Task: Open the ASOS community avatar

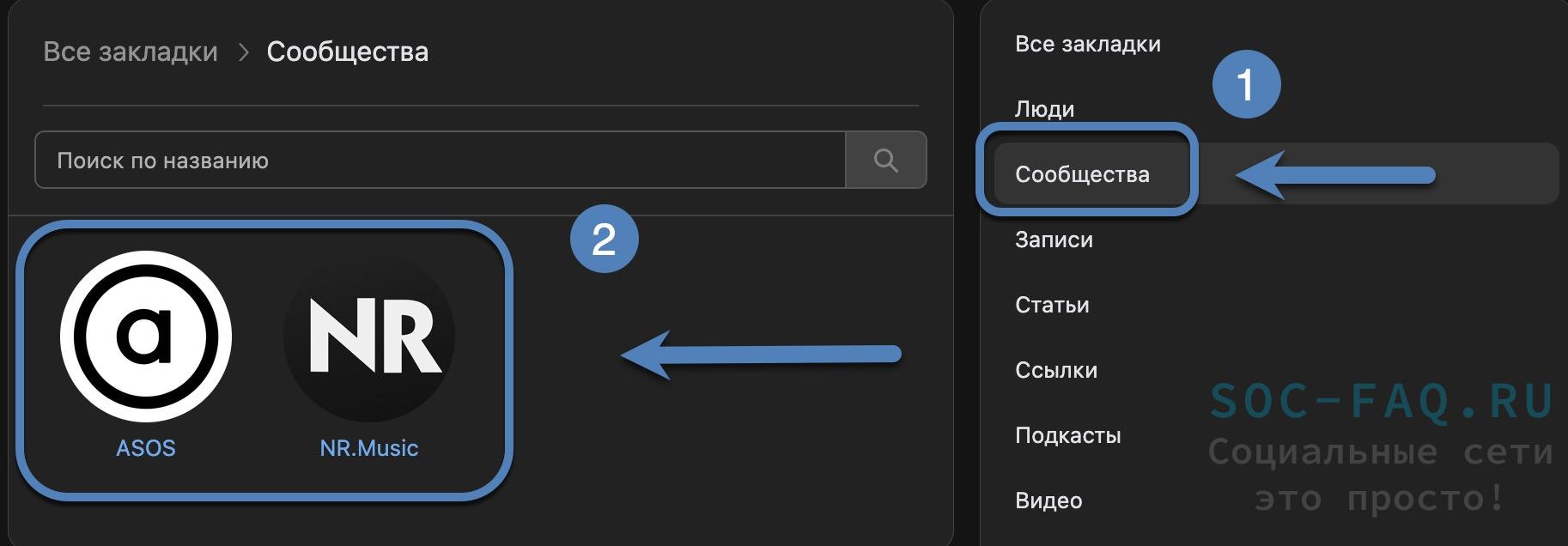Action: pos(146,336)
